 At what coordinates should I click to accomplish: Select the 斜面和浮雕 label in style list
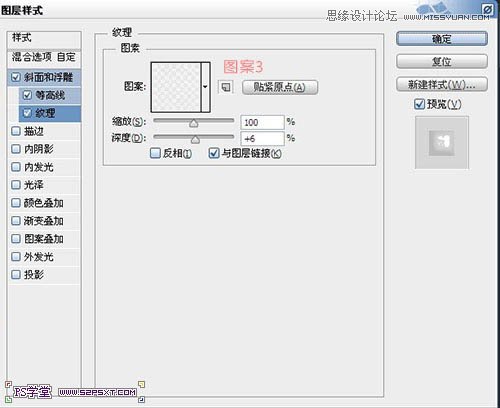point(48,77)
